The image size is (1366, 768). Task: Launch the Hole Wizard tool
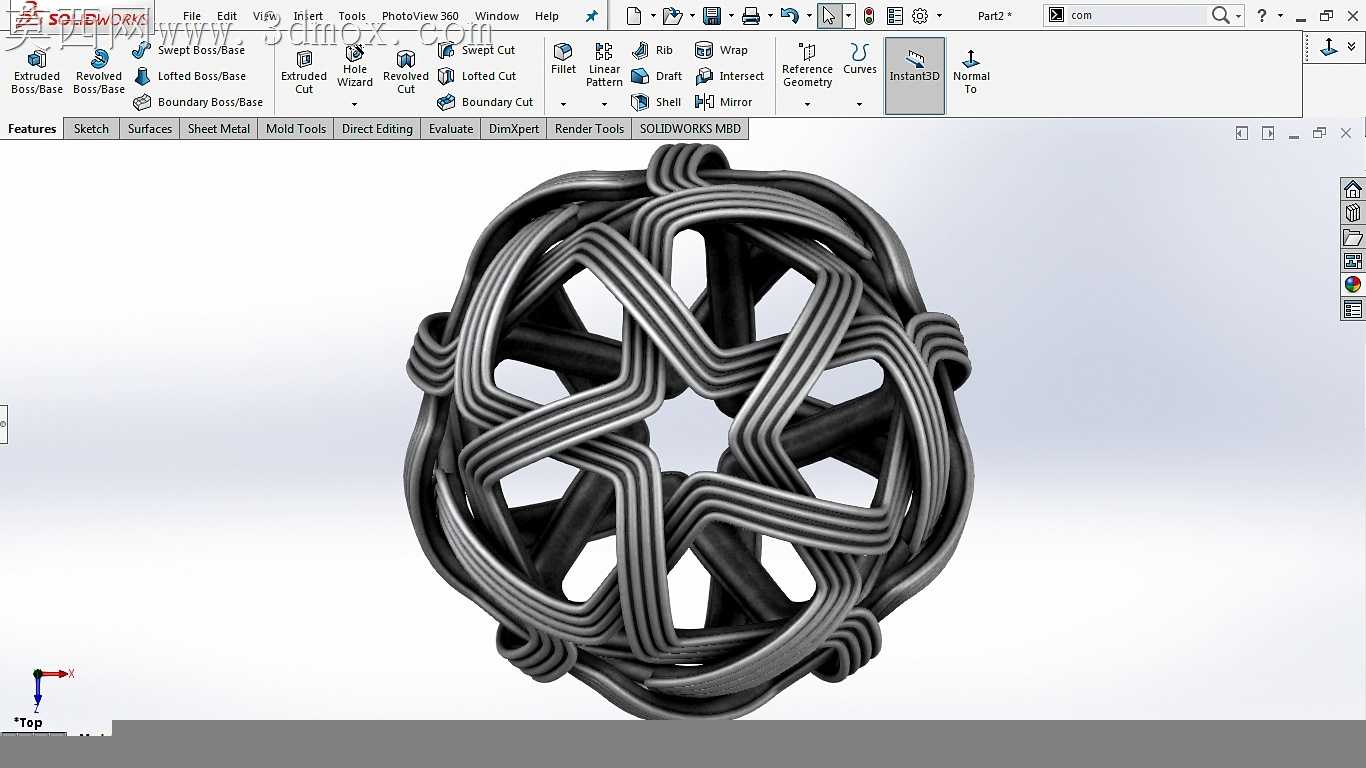point(355,65)
